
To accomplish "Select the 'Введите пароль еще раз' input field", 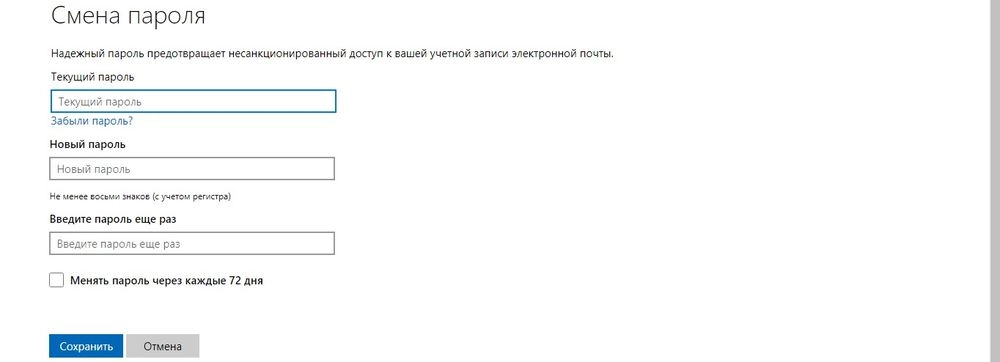I will coord(192,243).
